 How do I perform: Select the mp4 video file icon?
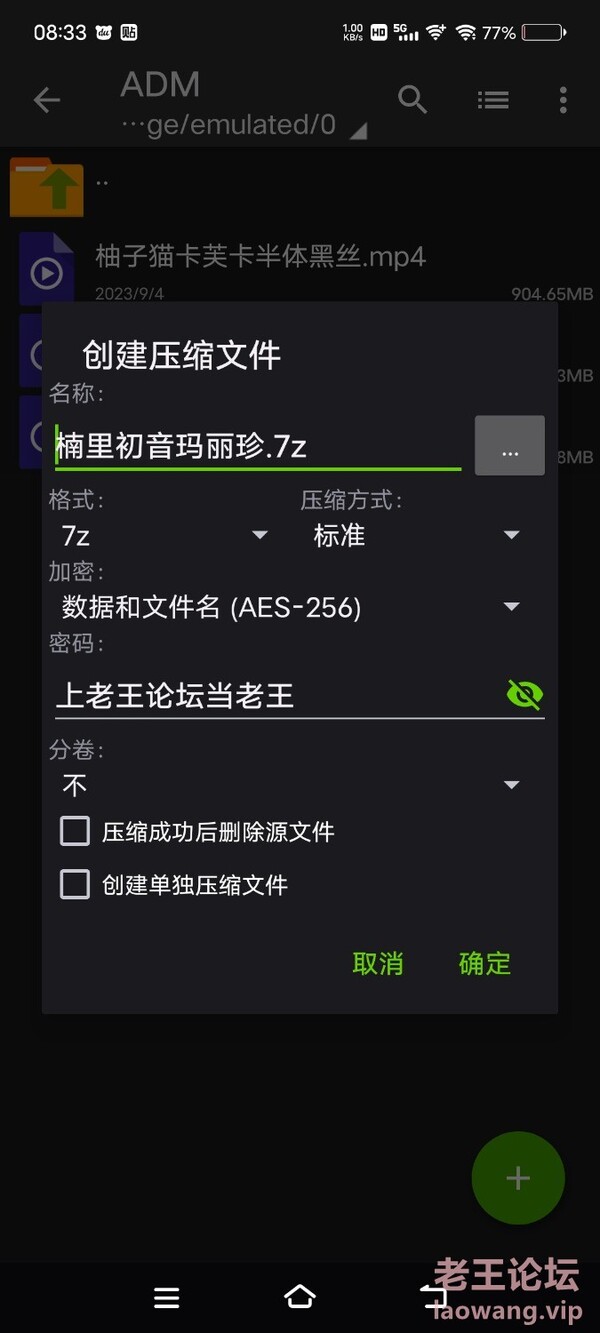click(46, 270)
